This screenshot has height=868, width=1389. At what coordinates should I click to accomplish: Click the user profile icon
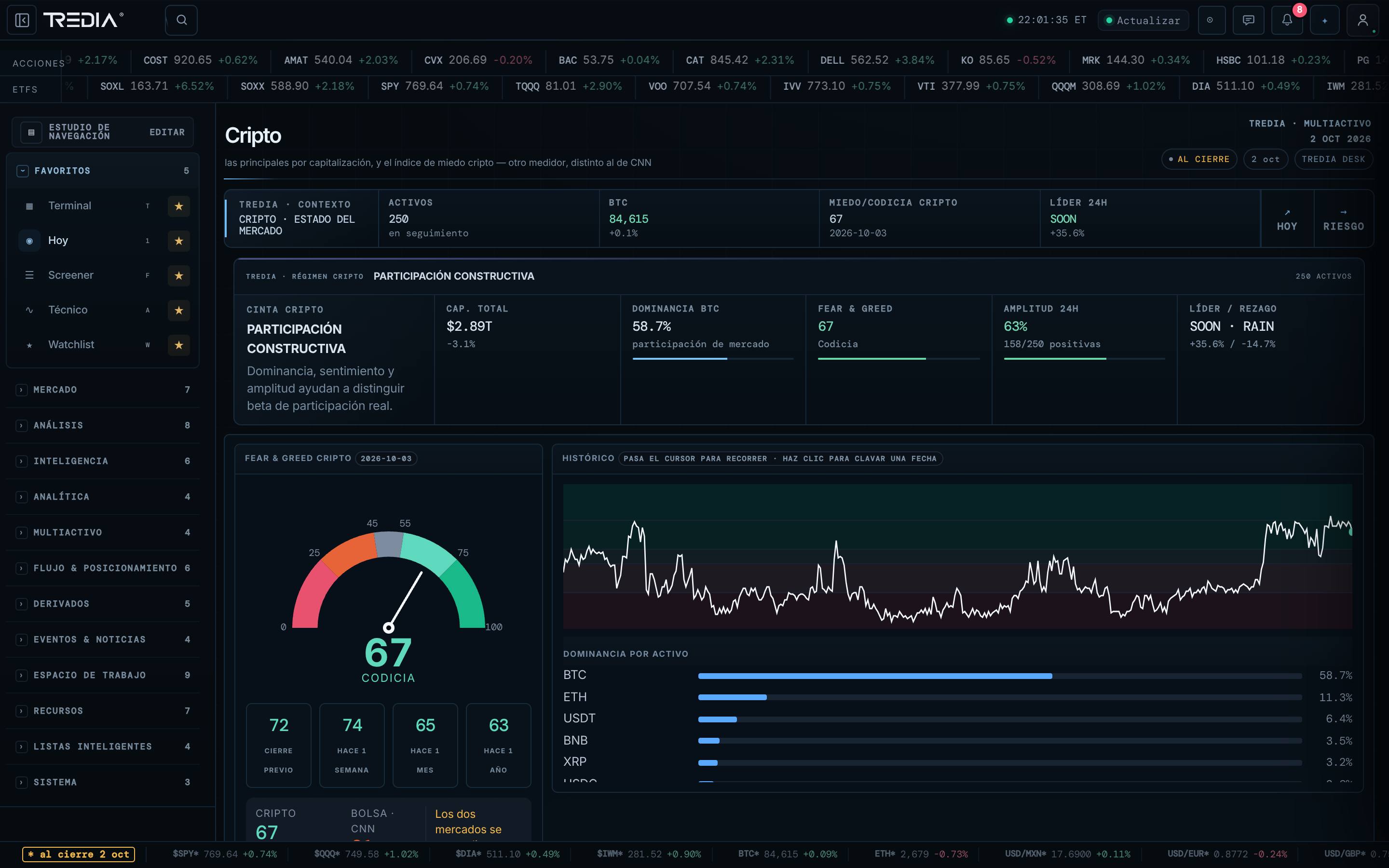tap(1362, 20)
